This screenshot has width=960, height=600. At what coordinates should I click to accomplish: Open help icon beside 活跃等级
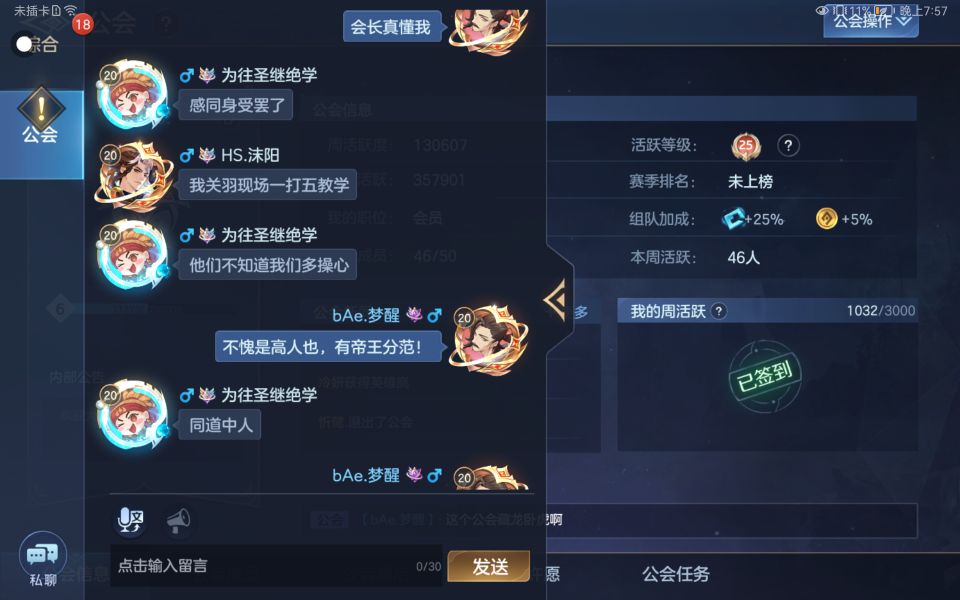pos(788,146)
